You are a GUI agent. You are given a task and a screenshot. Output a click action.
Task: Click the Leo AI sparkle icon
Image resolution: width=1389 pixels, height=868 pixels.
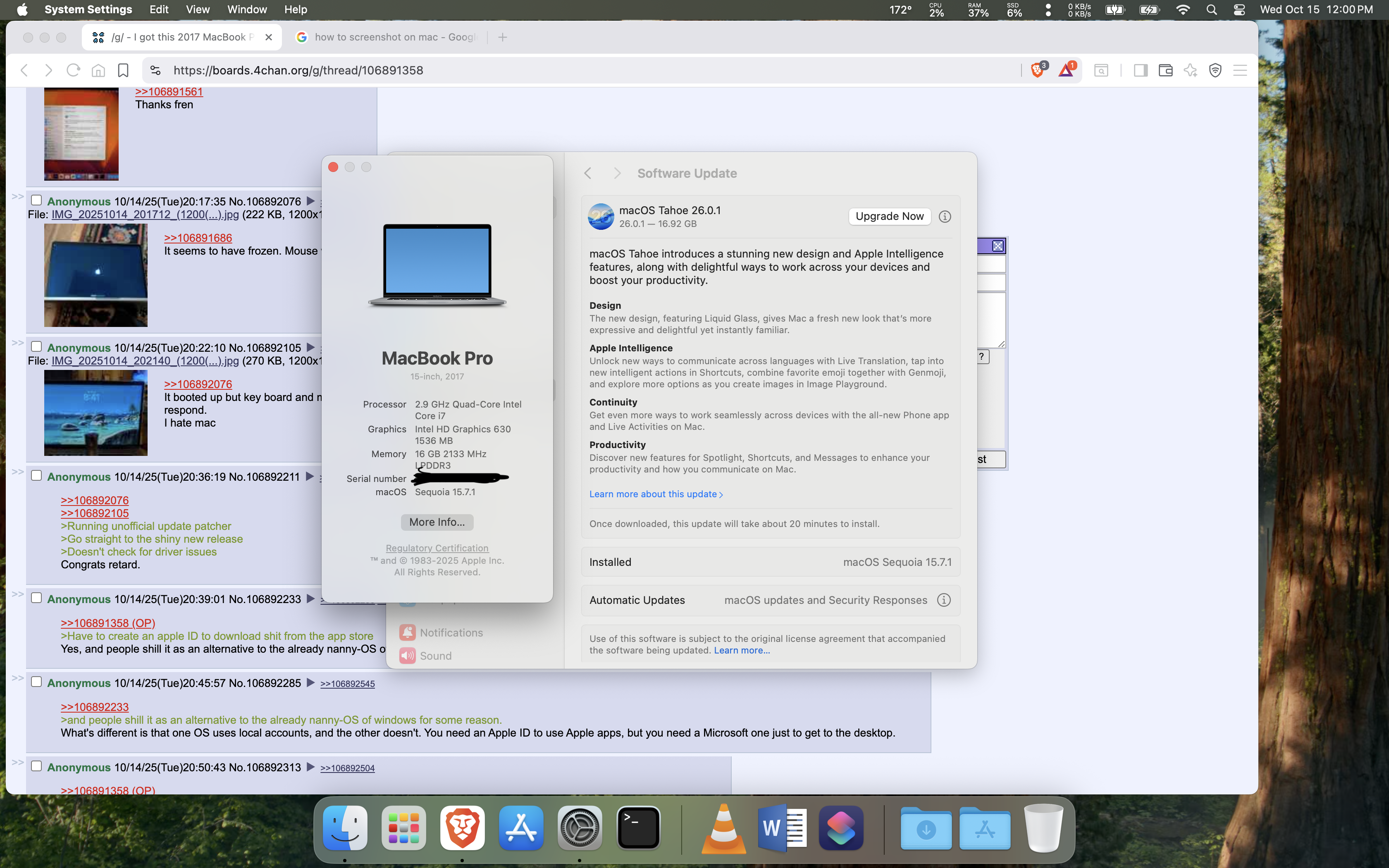(x=1191, y=70)
